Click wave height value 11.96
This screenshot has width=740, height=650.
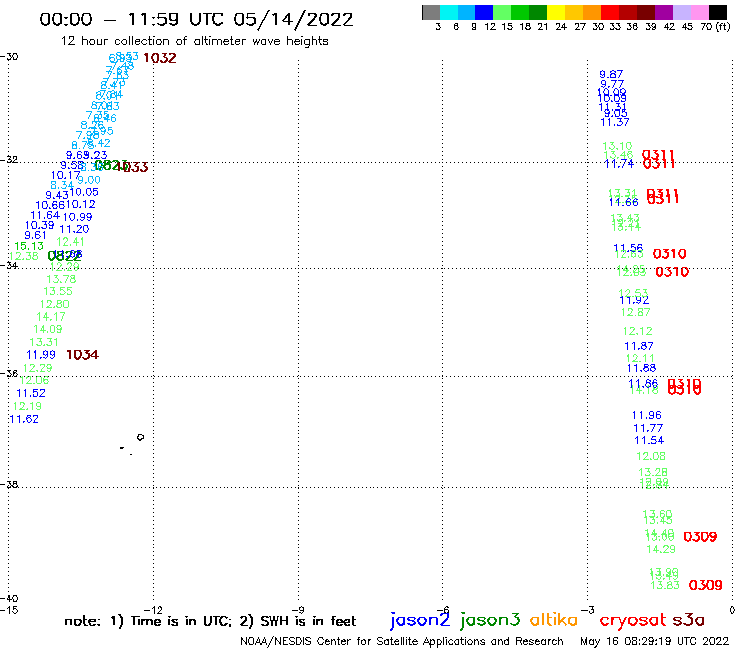(x=647, y=415)
